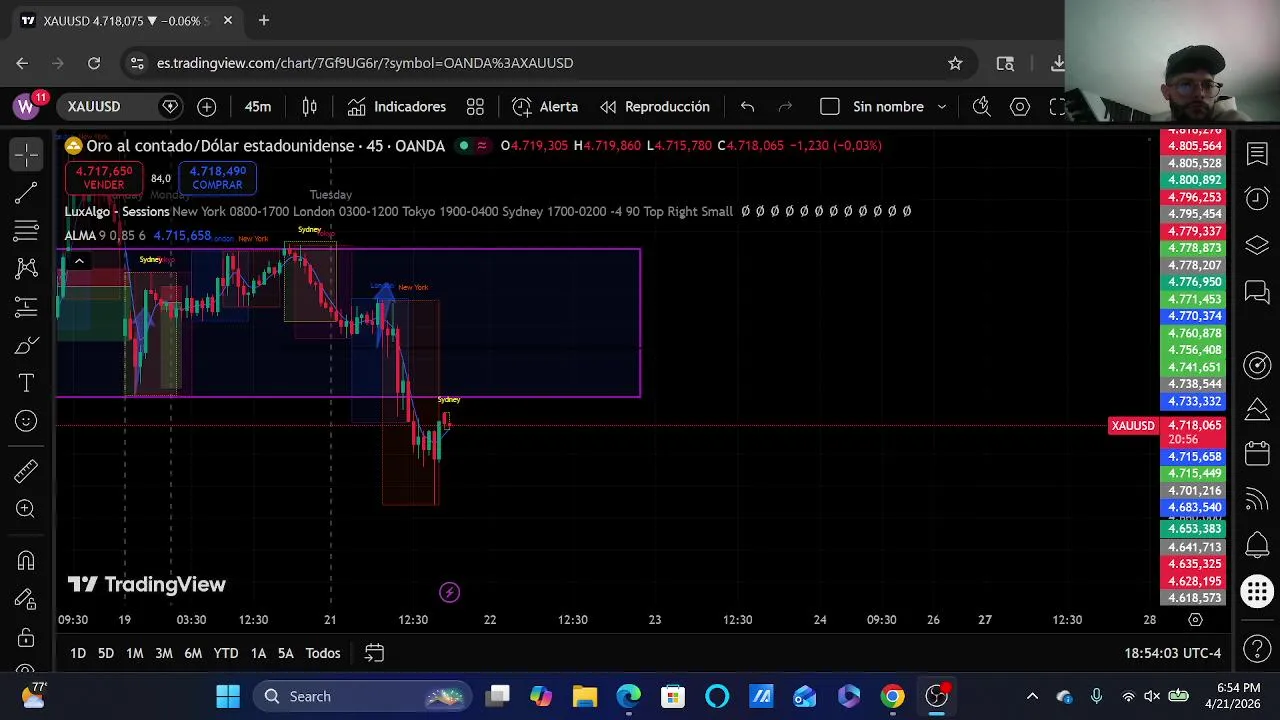Viewport: 1280px width, 720px height.
Task: Select the Todos date range
Action: pyautogui.click(x=323, y=653)
